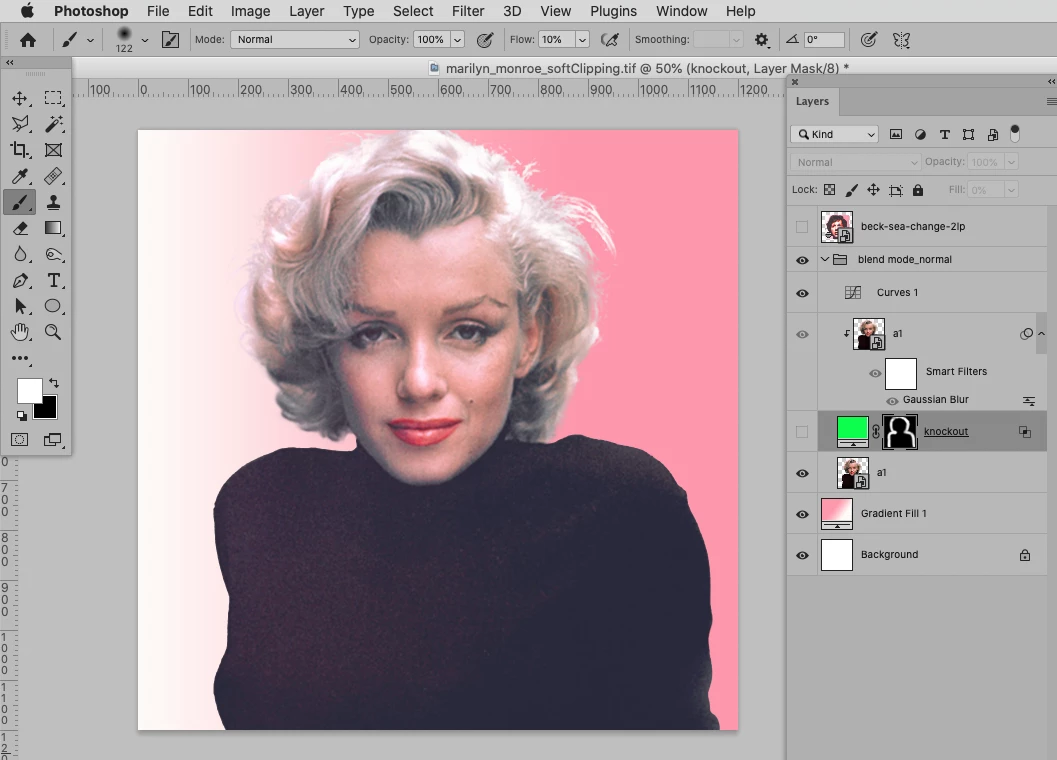
Task: Hide the Background layer
Action: (x=802, y=556)
